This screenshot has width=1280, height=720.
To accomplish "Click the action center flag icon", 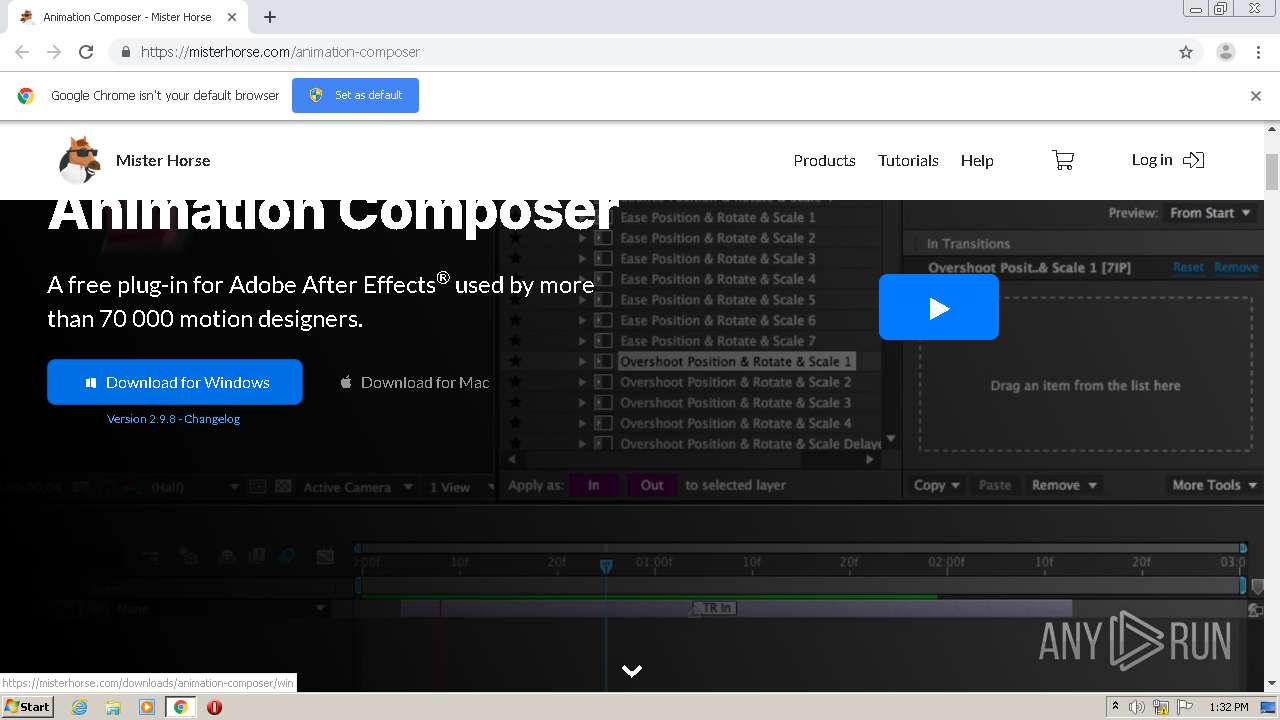I will click(1185, 707).
